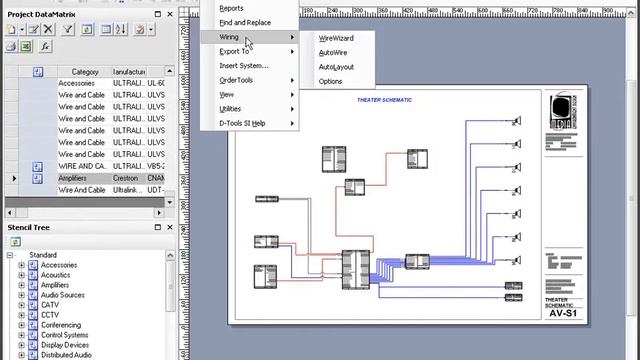This screenshot has width=640, height=360.
Task: Select Amplifiers label in the Stencil Tree
Action: coord(55,285)
